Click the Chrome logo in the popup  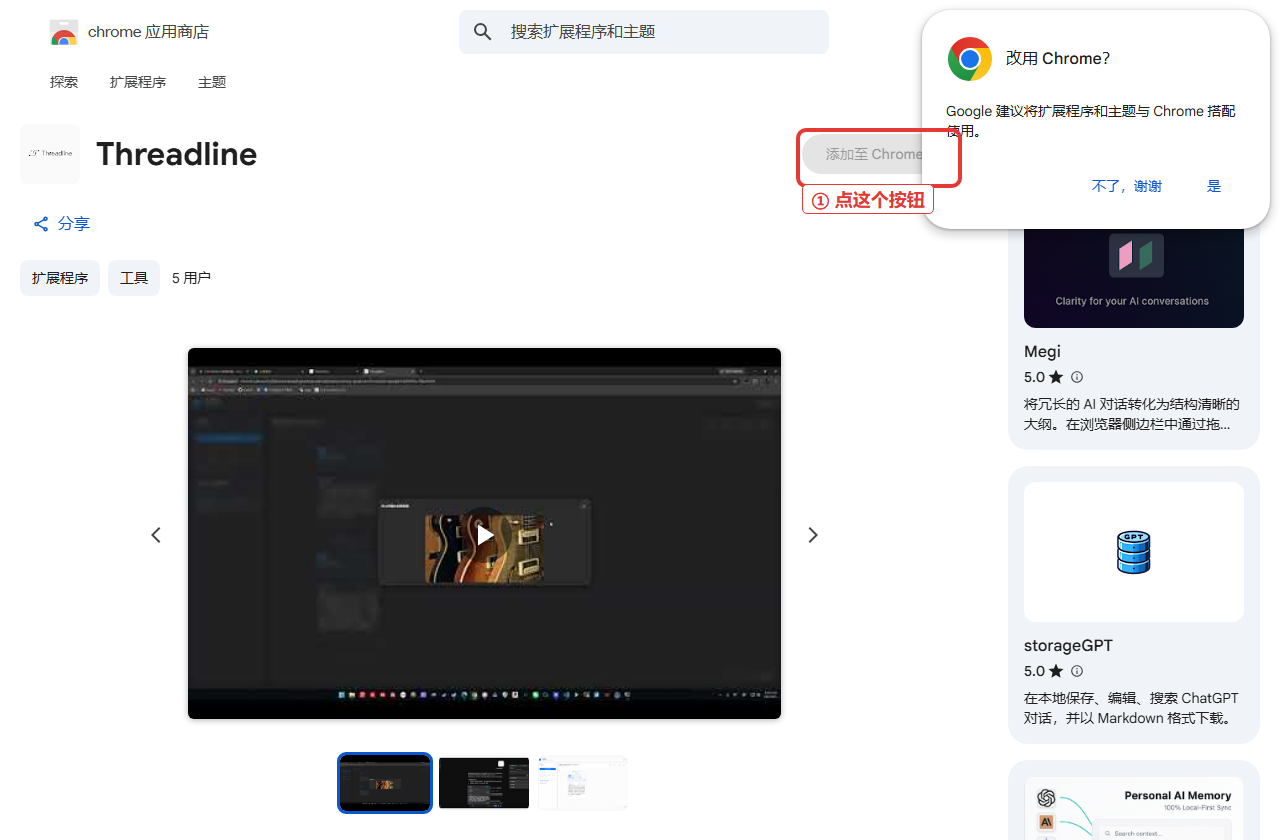[970, 59]
